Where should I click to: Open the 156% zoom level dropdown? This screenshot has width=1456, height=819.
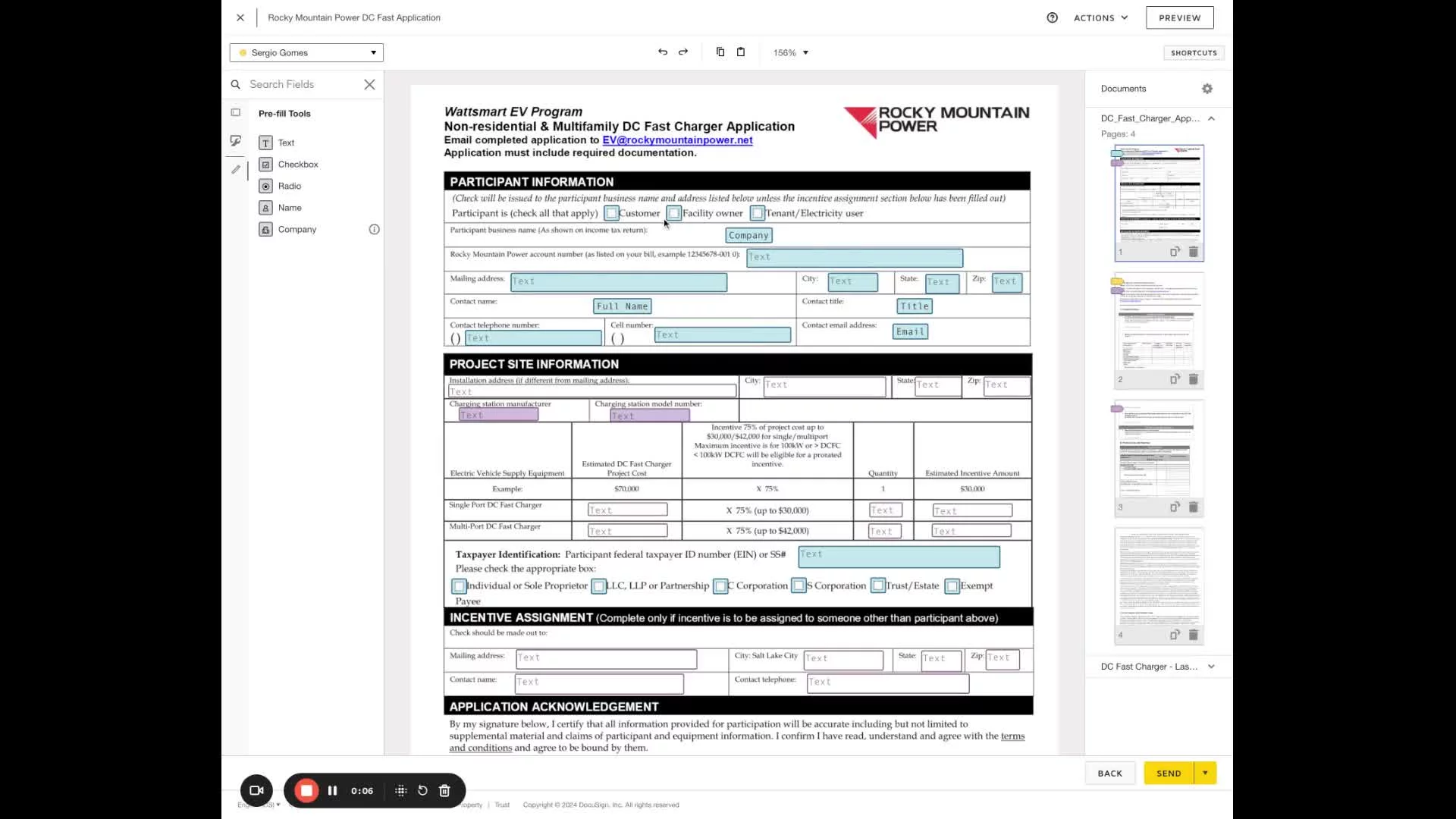point(791,52)
